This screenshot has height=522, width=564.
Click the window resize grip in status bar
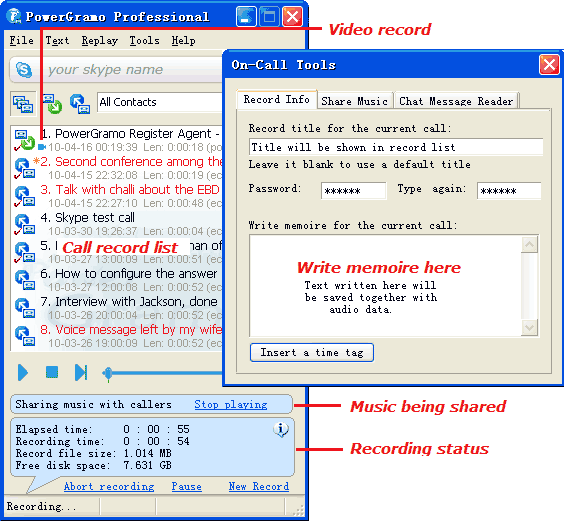(x=298, y=510)
